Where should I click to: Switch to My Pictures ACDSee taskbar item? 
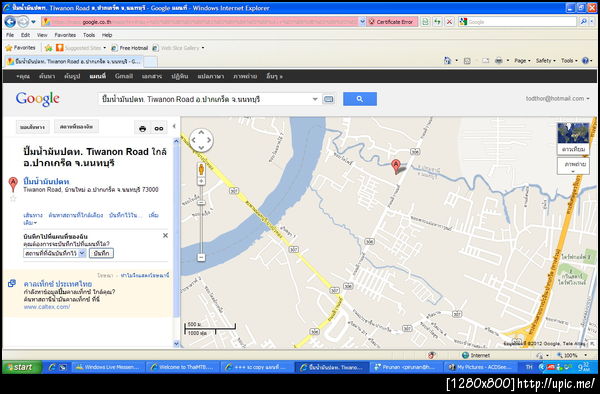click(x=480, y=367)
